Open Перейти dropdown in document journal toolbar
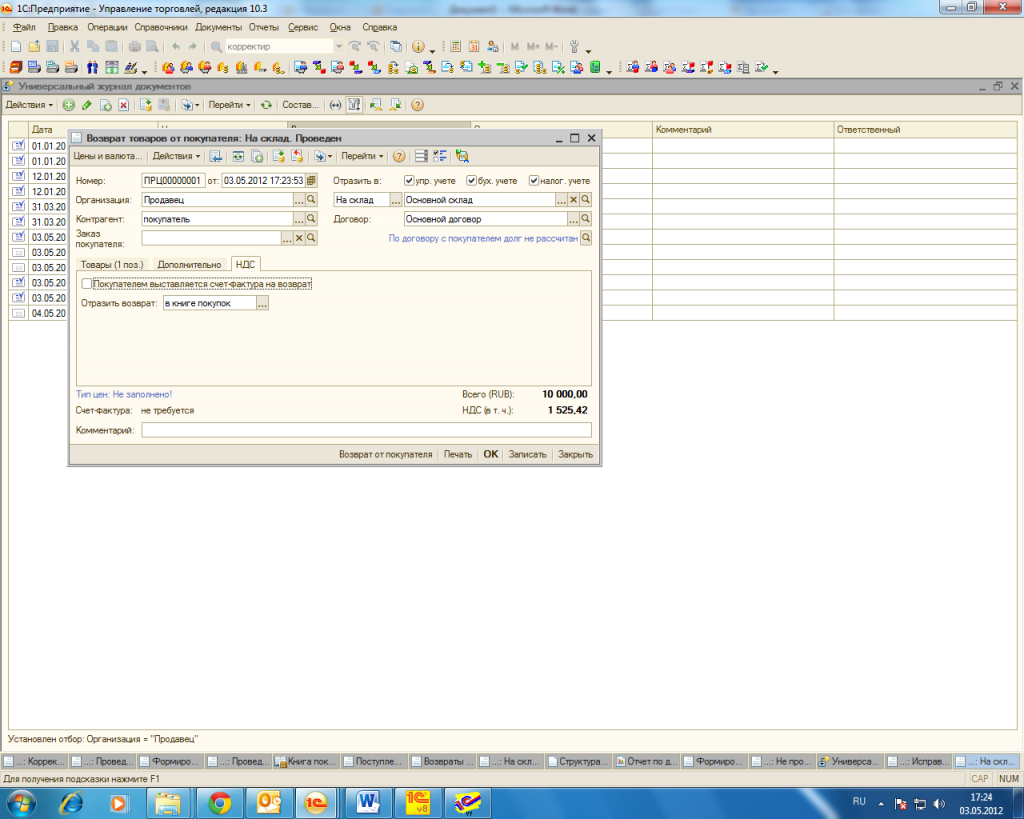Screen dimensions: 1024x819 pos(229,105)
